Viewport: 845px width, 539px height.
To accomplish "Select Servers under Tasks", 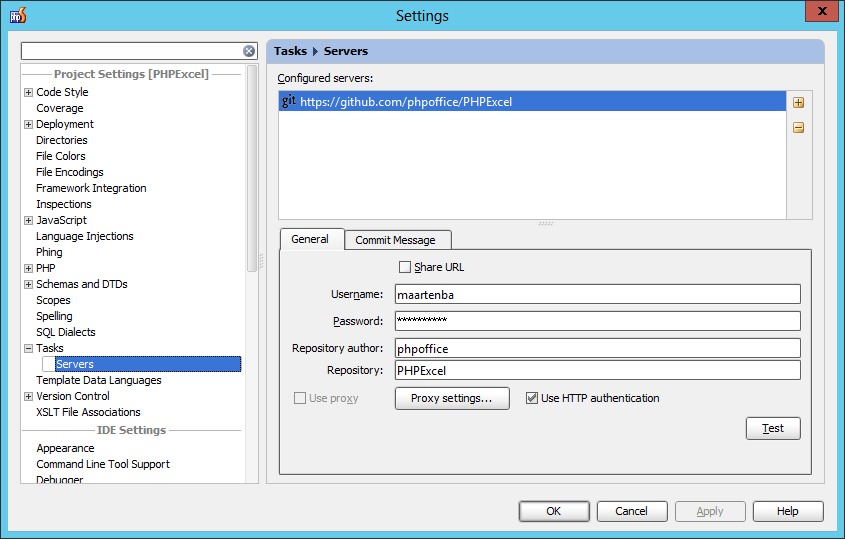I will point(148,364).
